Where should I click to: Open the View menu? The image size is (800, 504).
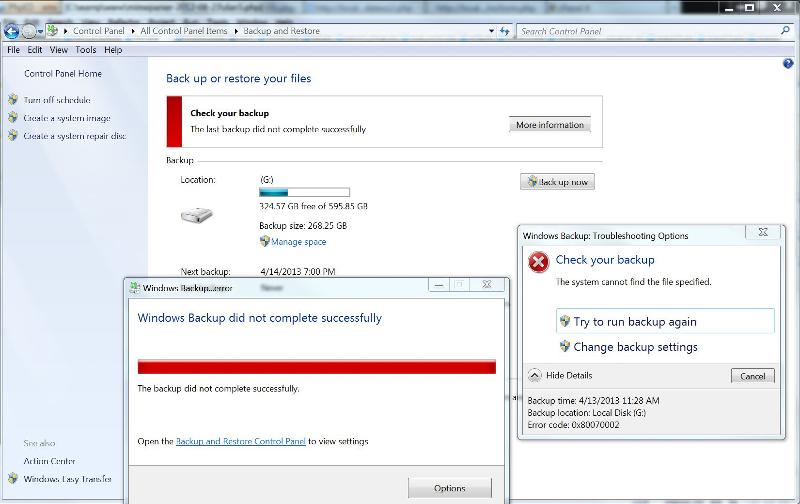click(x=59, y=49)
